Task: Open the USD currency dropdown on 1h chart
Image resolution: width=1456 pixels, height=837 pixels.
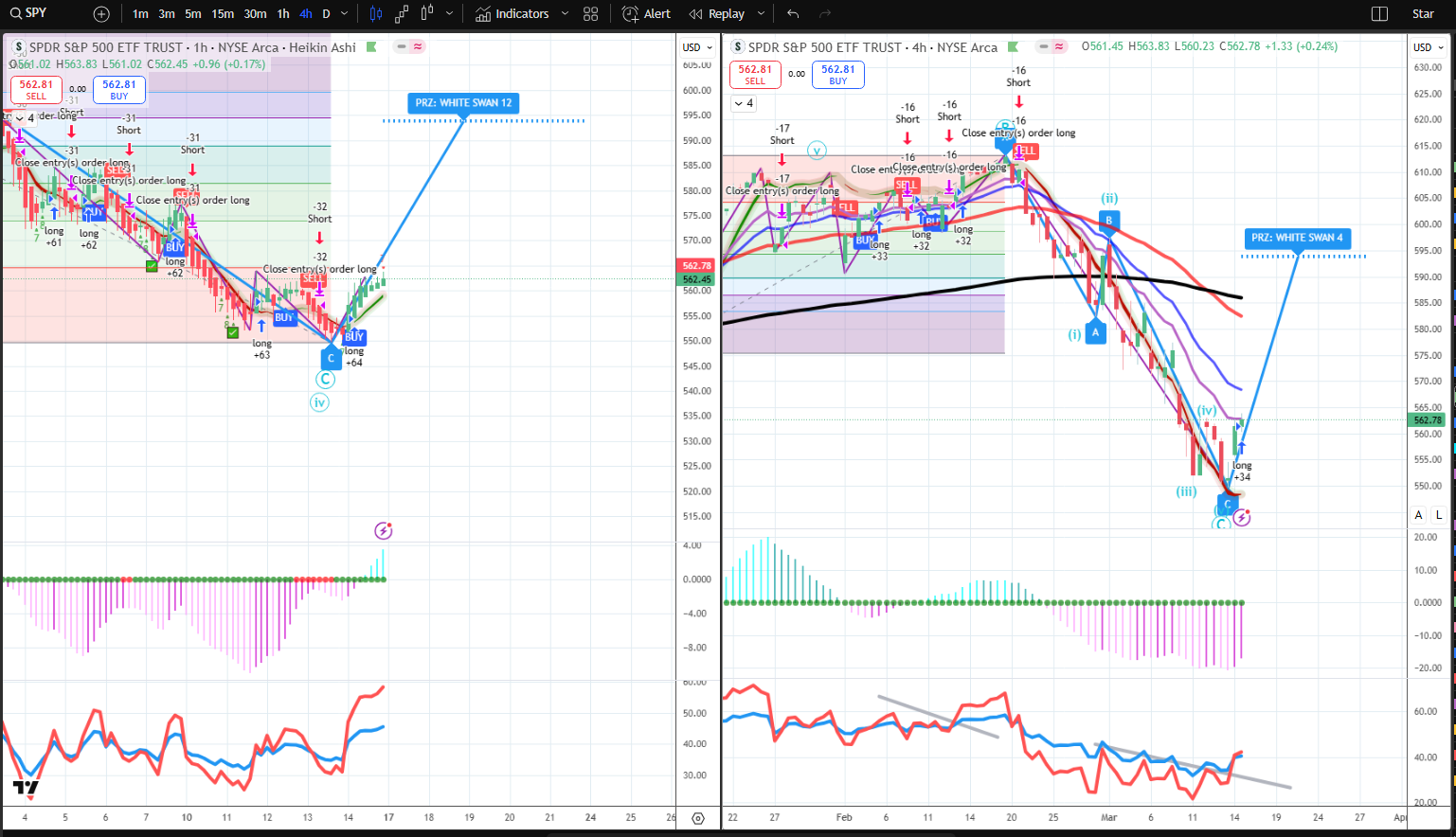Action: pos(697,47)
